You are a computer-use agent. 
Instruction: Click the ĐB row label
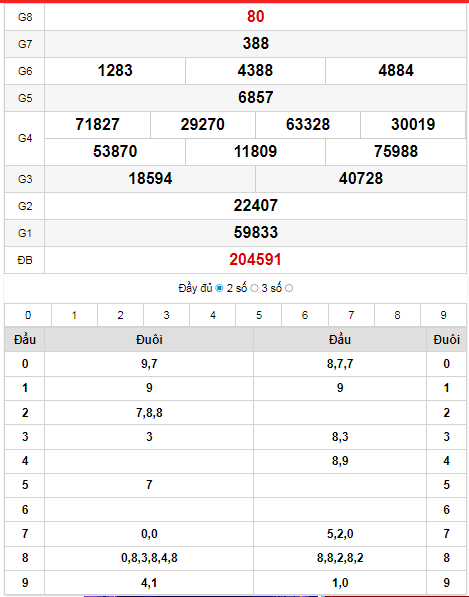click(x=25, y=260)
